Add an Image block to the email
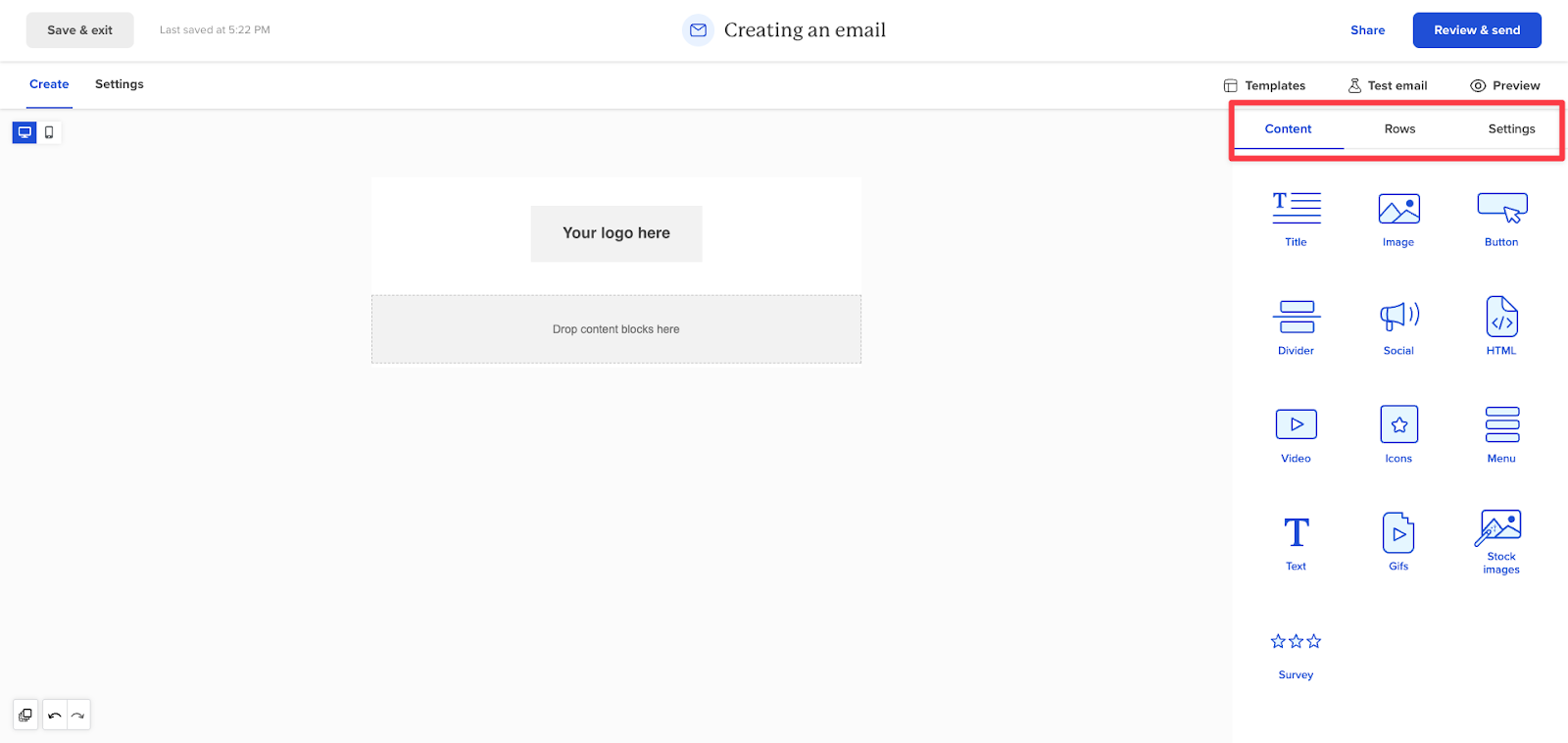The width and height of the screenshot is (1568, 743). click(1397, 218)
